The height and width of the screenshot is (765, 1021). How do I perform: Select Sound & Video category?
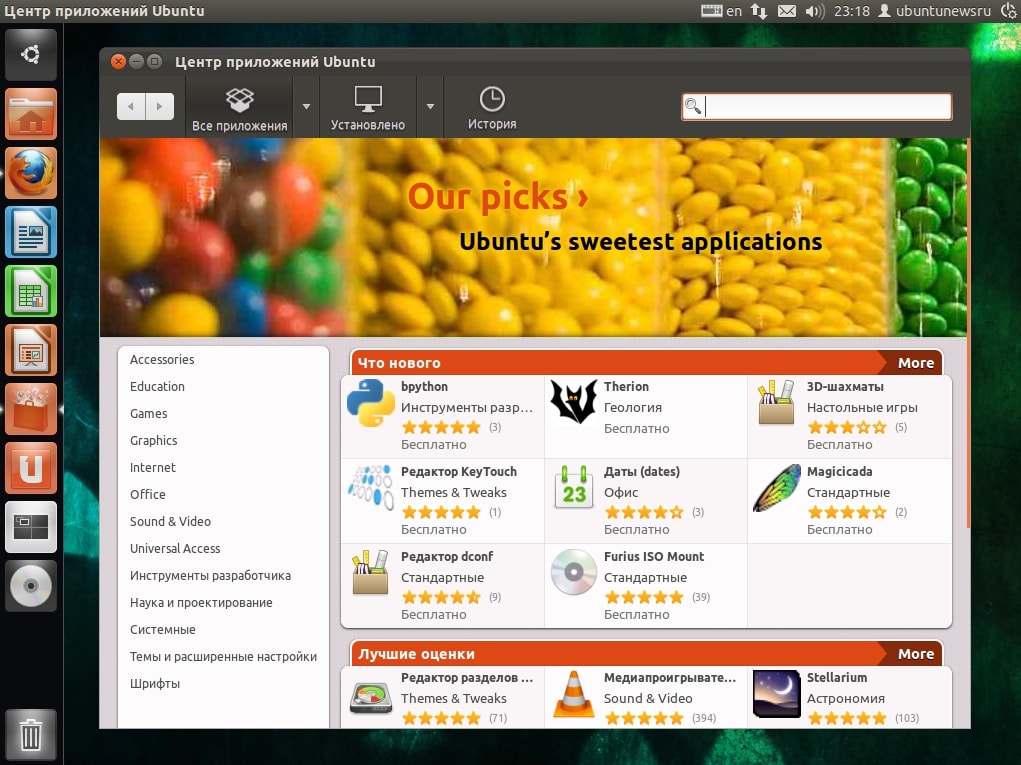tap(171, 522)
